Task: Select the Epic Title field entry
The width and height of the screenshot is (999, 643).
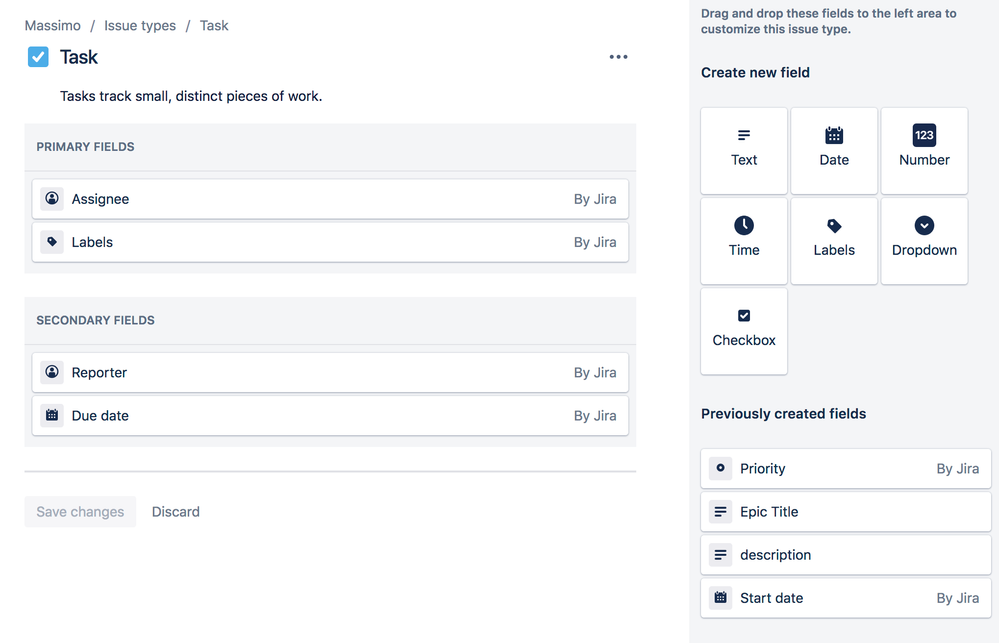Action: tap(845, 511)
